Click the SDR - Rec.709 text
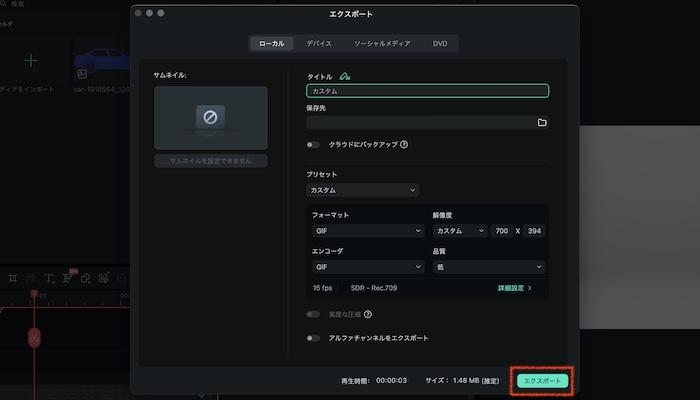 (x=374, y=288)
